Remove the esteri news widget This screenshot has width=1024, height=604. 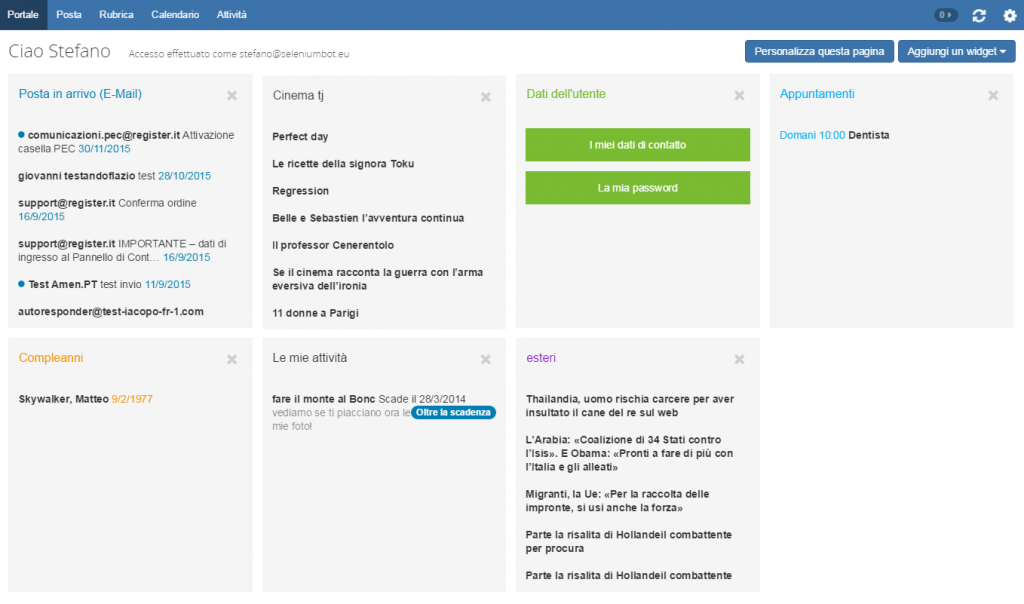(739, 359)
